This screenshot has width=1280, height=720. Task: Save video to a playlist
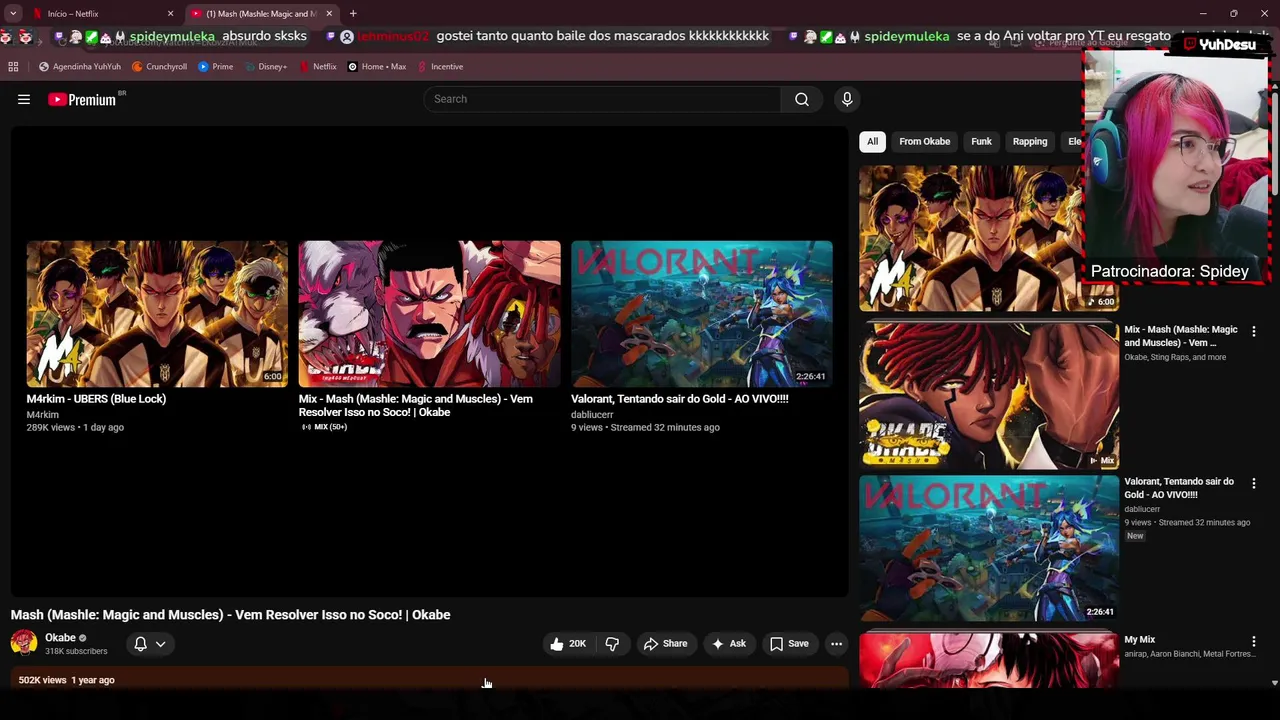[x=788, y=644]
